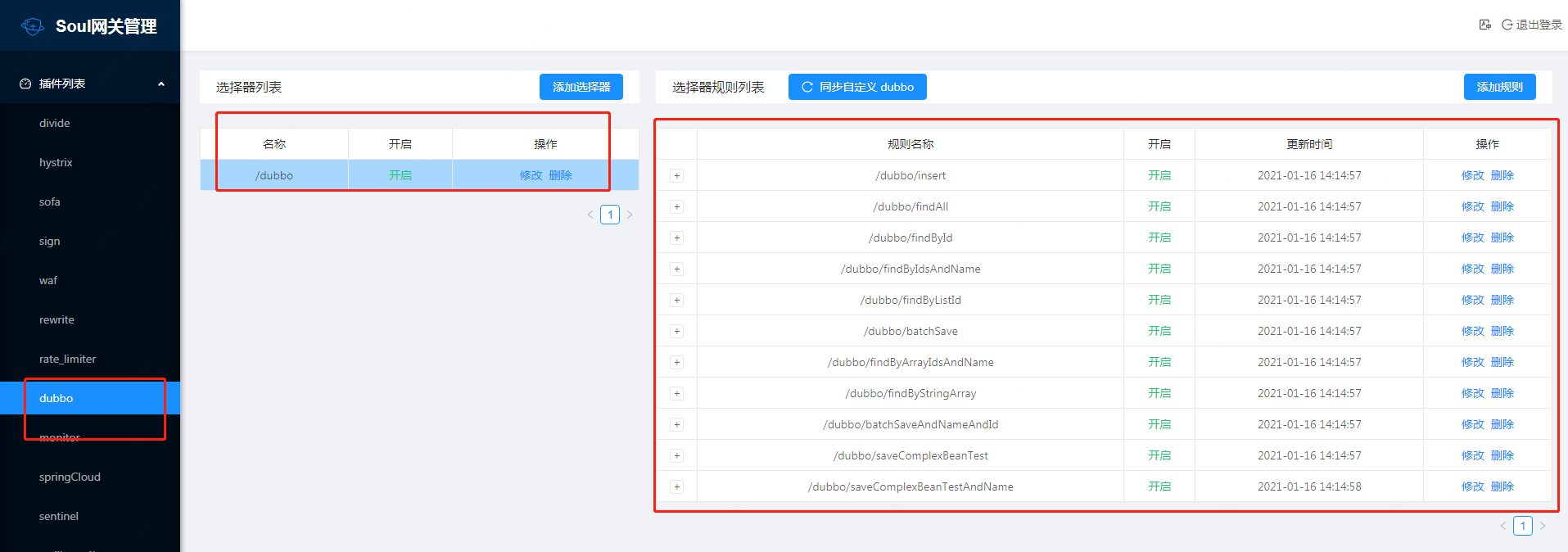Expand the /dubbo/findByStringArray rule row
The width and height of the screenshot is (1568, 552).
(677, 393)
